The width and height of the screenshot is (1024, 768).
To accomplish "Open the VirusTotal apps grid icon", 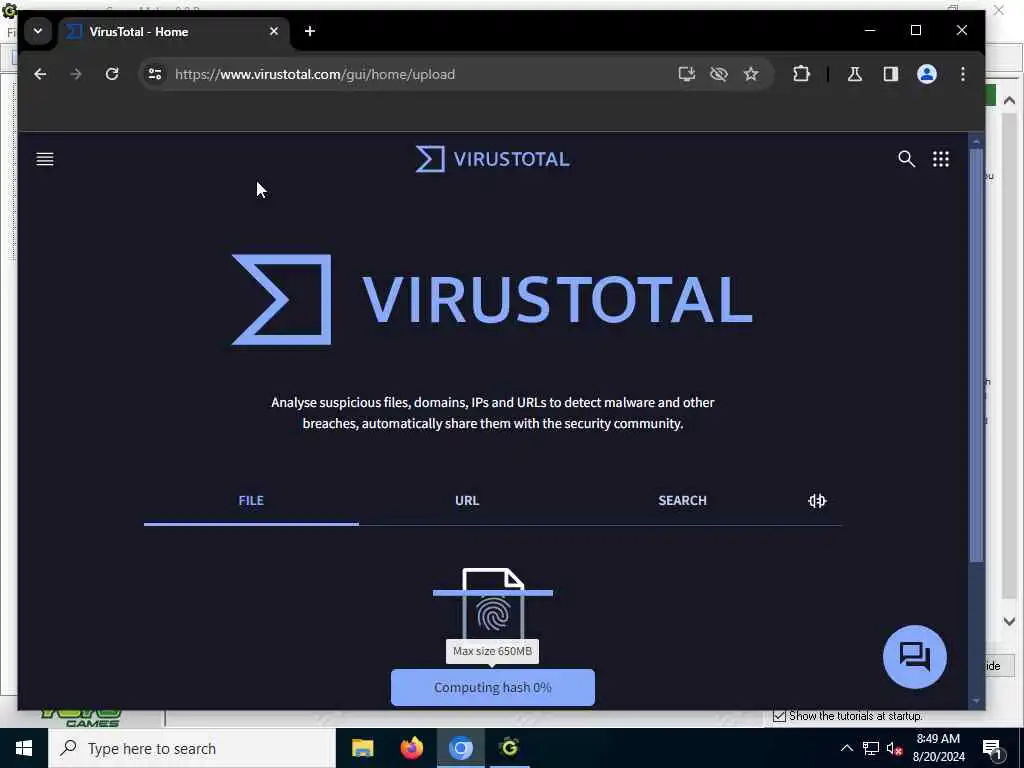I will click(x=940, y=159).
